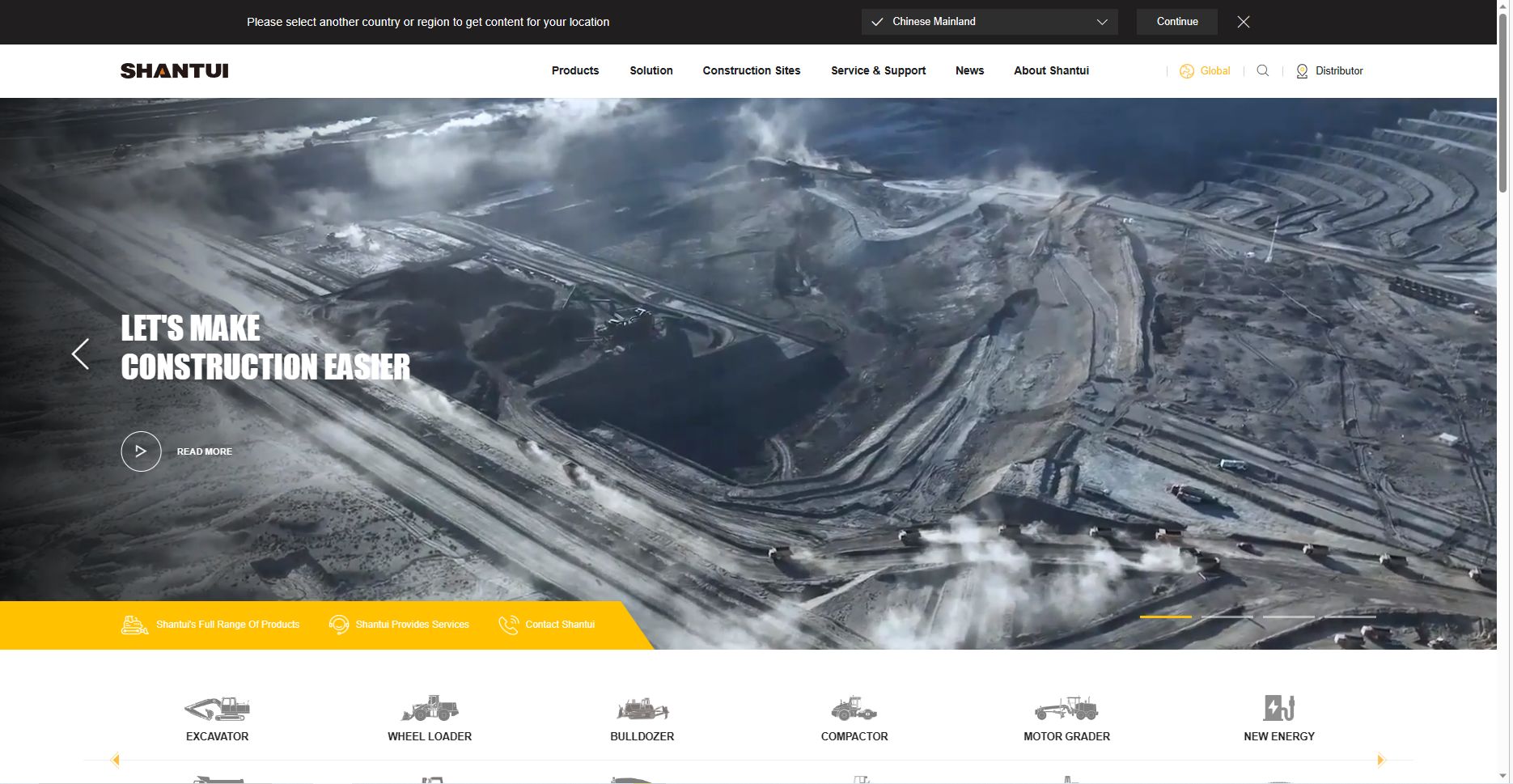Screen dimensions: 1513x784
Task: Click the scrollbar down arrow
Action: pos(1503,777)
